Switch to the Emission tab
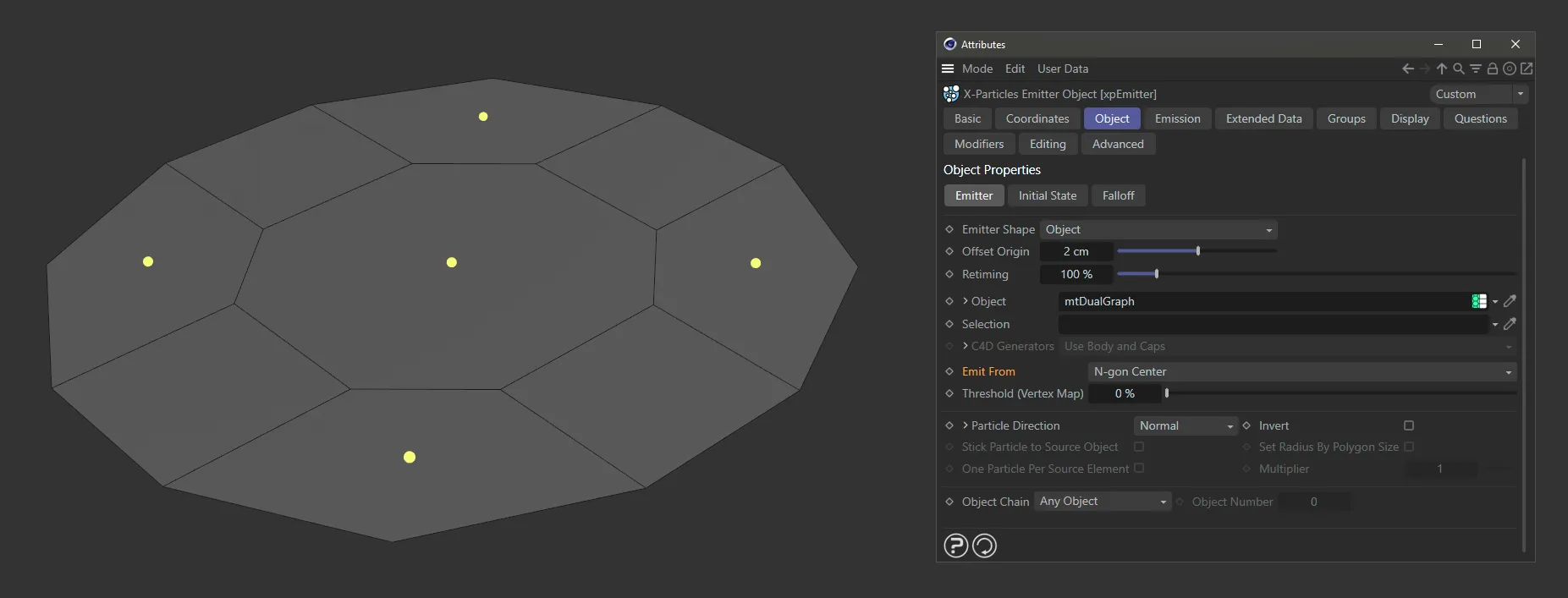 (x=1177, y=118)
